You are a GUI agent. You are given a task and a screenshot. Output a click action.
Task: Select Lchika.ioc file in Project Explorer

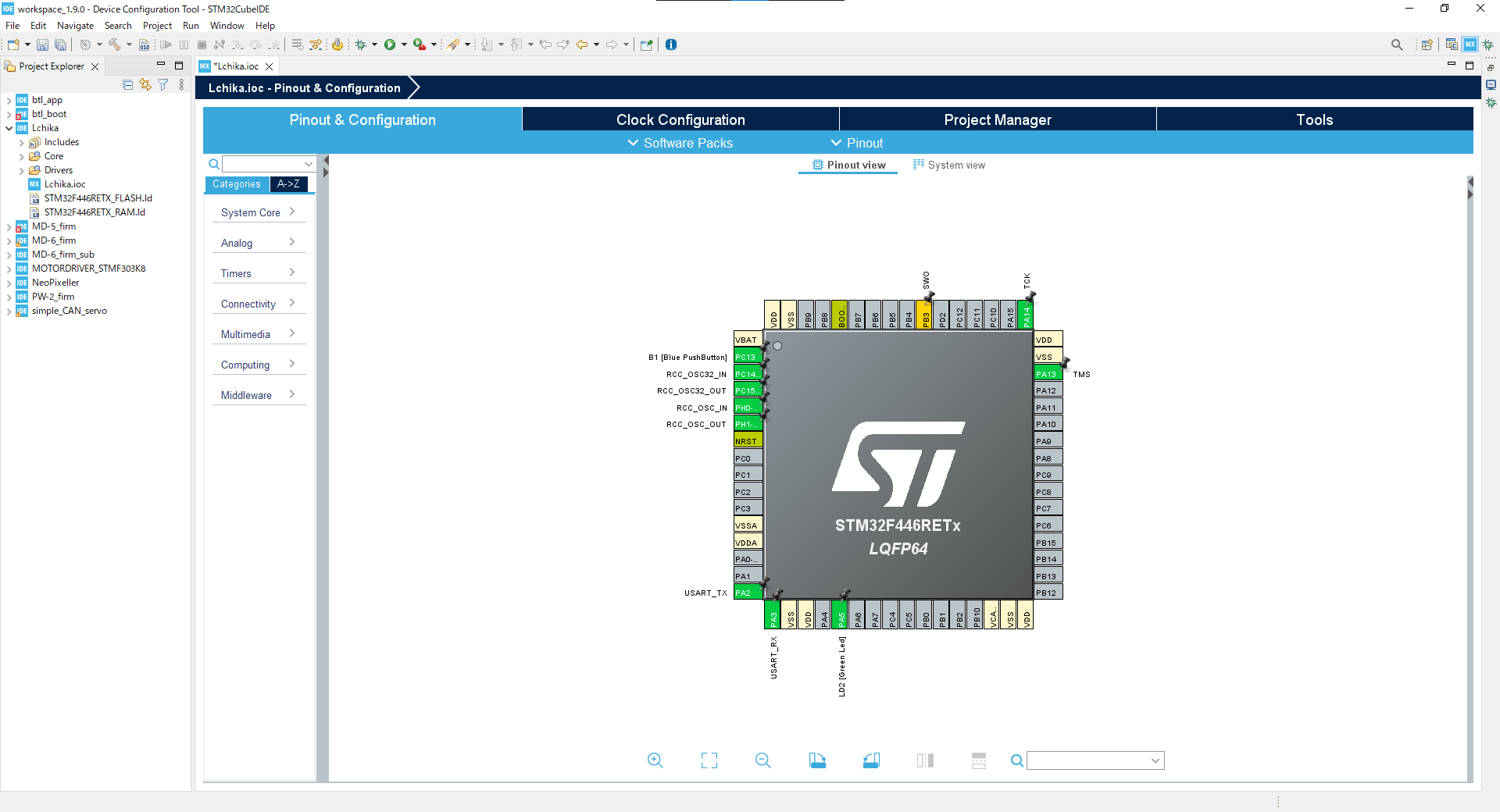tap(65, 184)
